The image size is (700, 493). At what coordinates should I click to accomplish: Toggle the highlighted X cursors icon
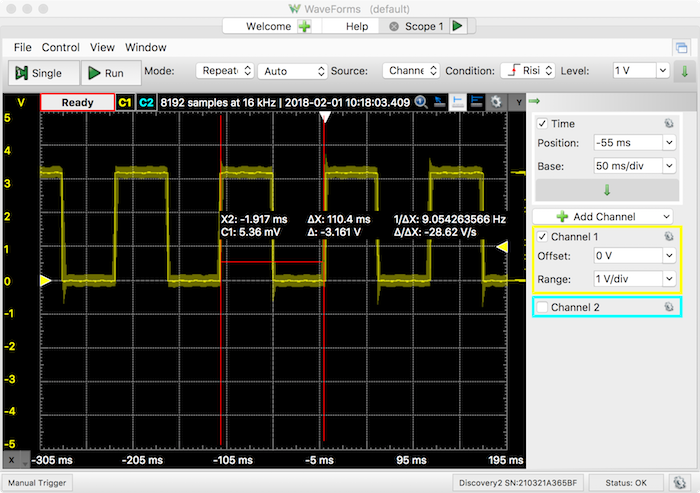458,102
